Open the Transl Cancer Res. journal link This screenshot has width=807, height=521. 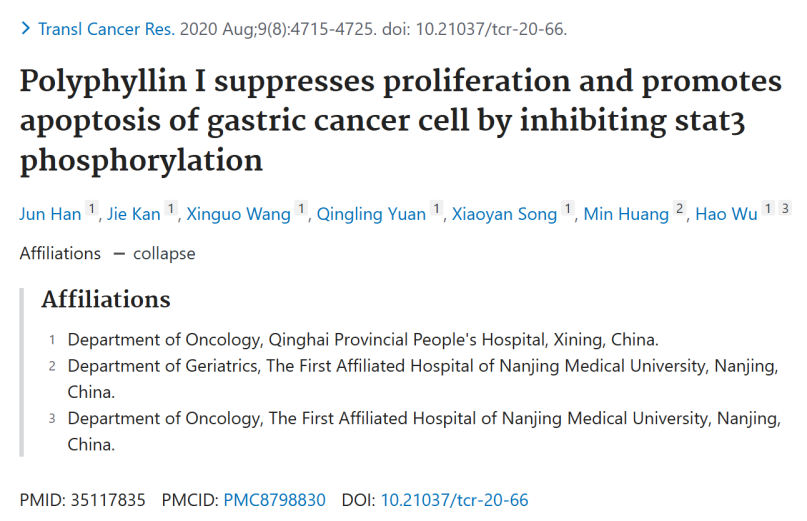click(x=107, y=29)
